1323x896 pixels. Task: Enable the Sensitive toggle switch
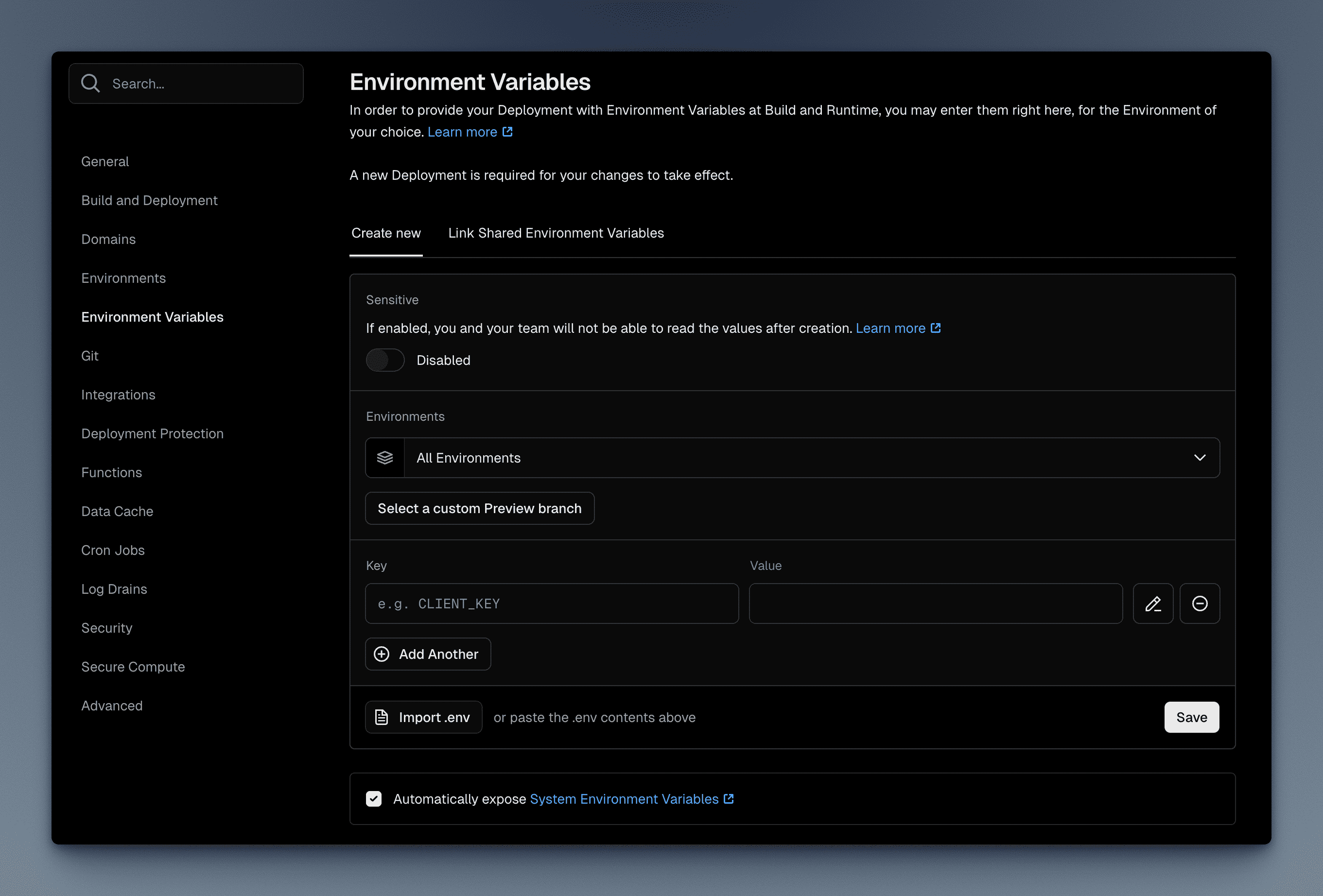[x=385, y=360]
